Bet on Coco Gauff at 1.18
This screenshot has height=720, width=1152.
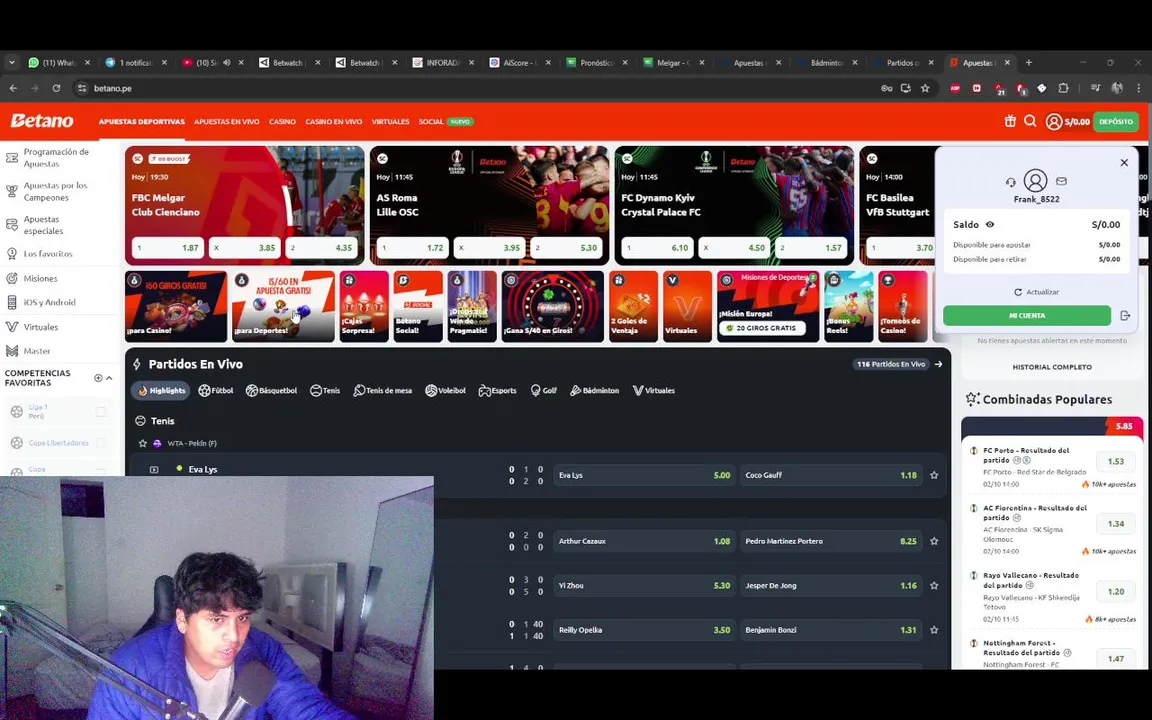[831, 475]
